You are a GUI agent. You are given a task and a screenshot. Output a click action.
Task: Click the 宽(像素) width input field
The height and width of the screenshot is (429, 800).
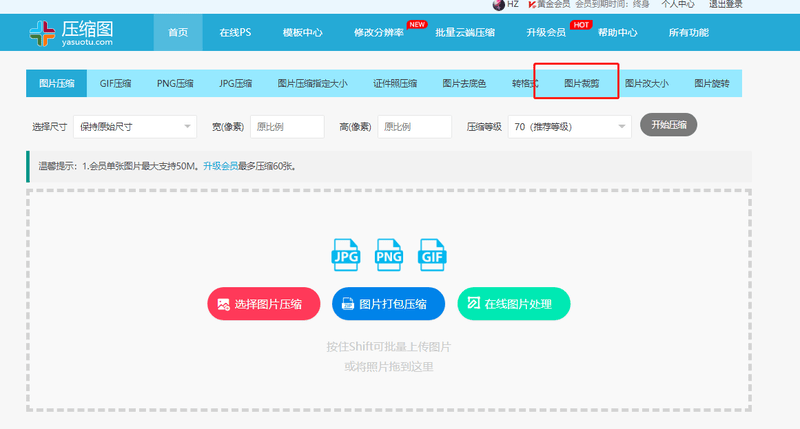(287, 127)
